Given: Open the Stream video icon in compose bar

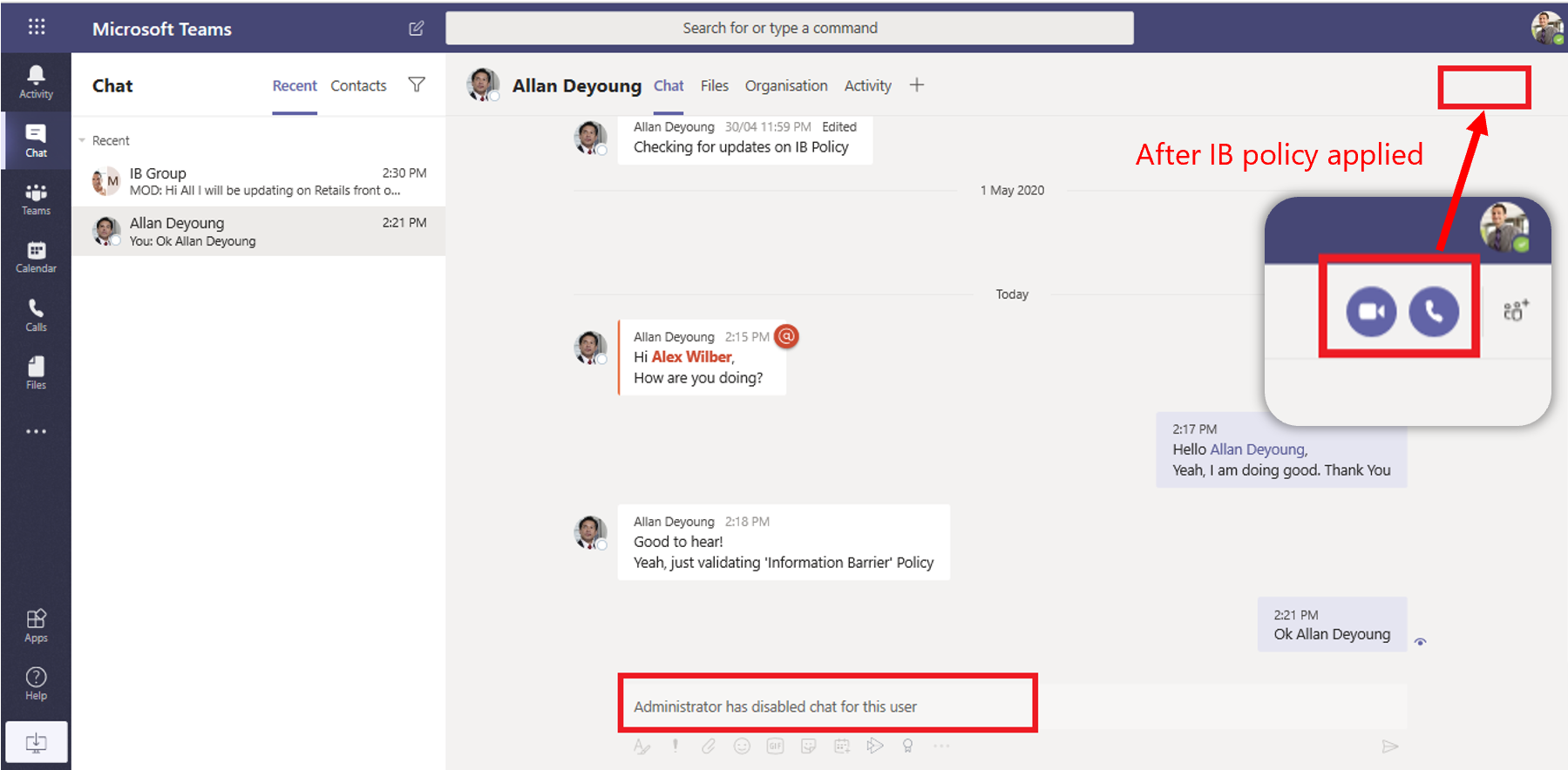Looking at the screenshot, I should pos(875,746).
